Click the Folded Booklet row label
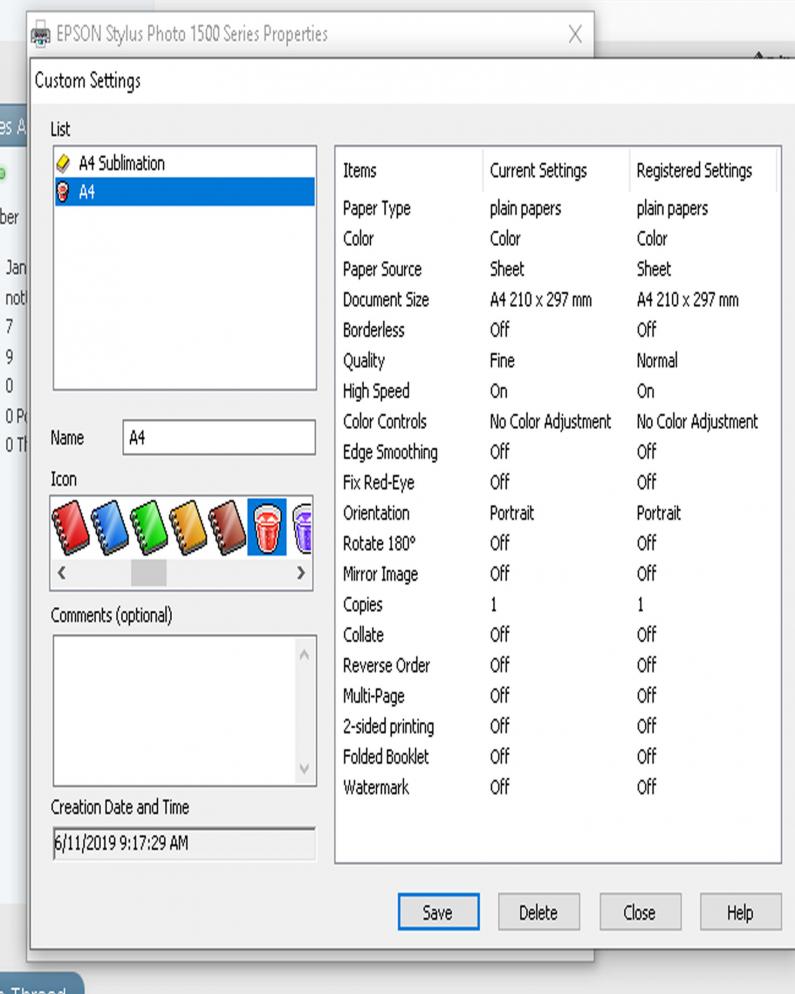Image resolution: width=795 pixels, height=994 pixels. click(x=385, y=756)
